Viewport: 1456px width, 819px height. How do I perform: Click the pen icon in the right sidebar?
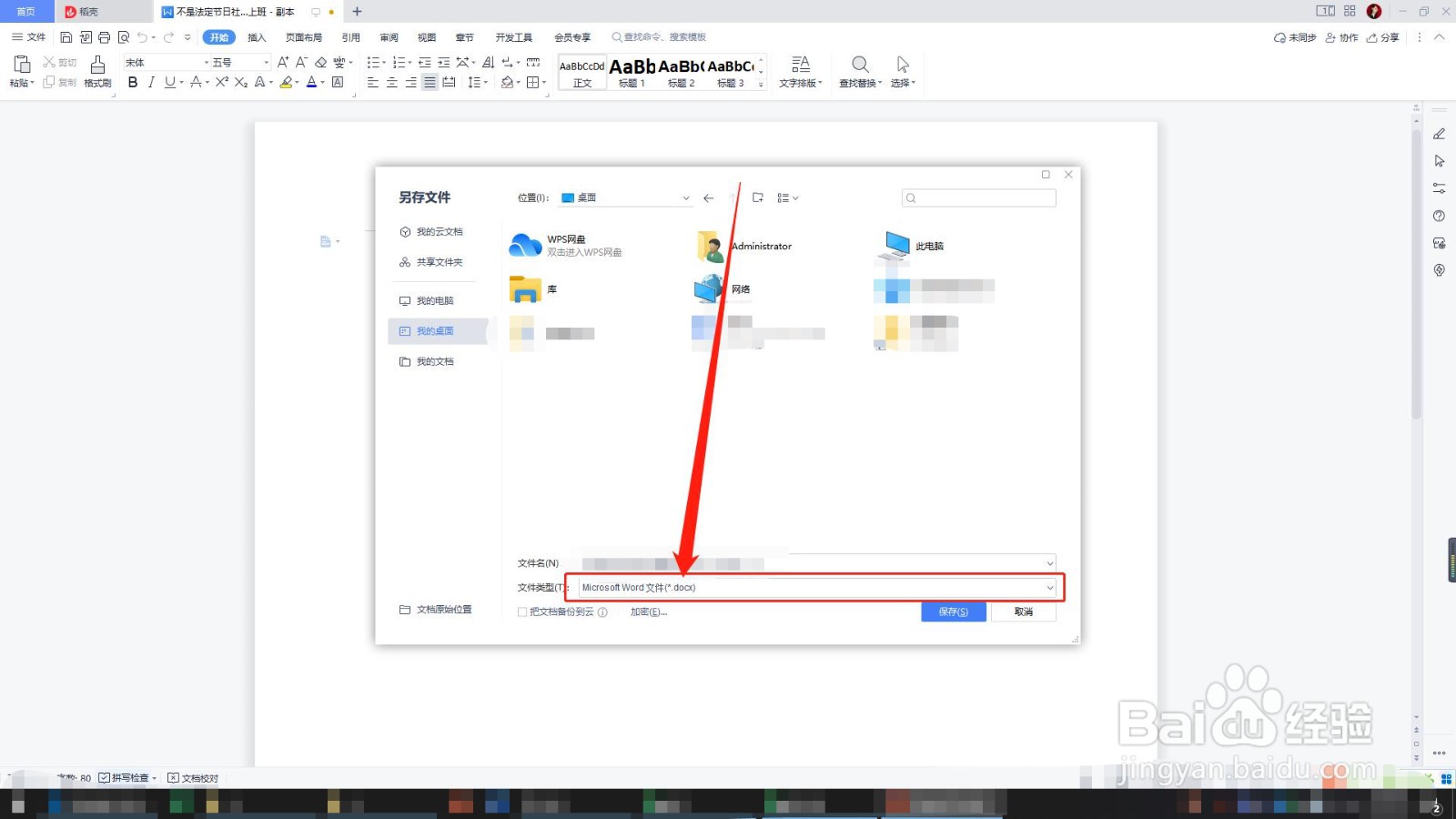click(x=1439, y=134)
